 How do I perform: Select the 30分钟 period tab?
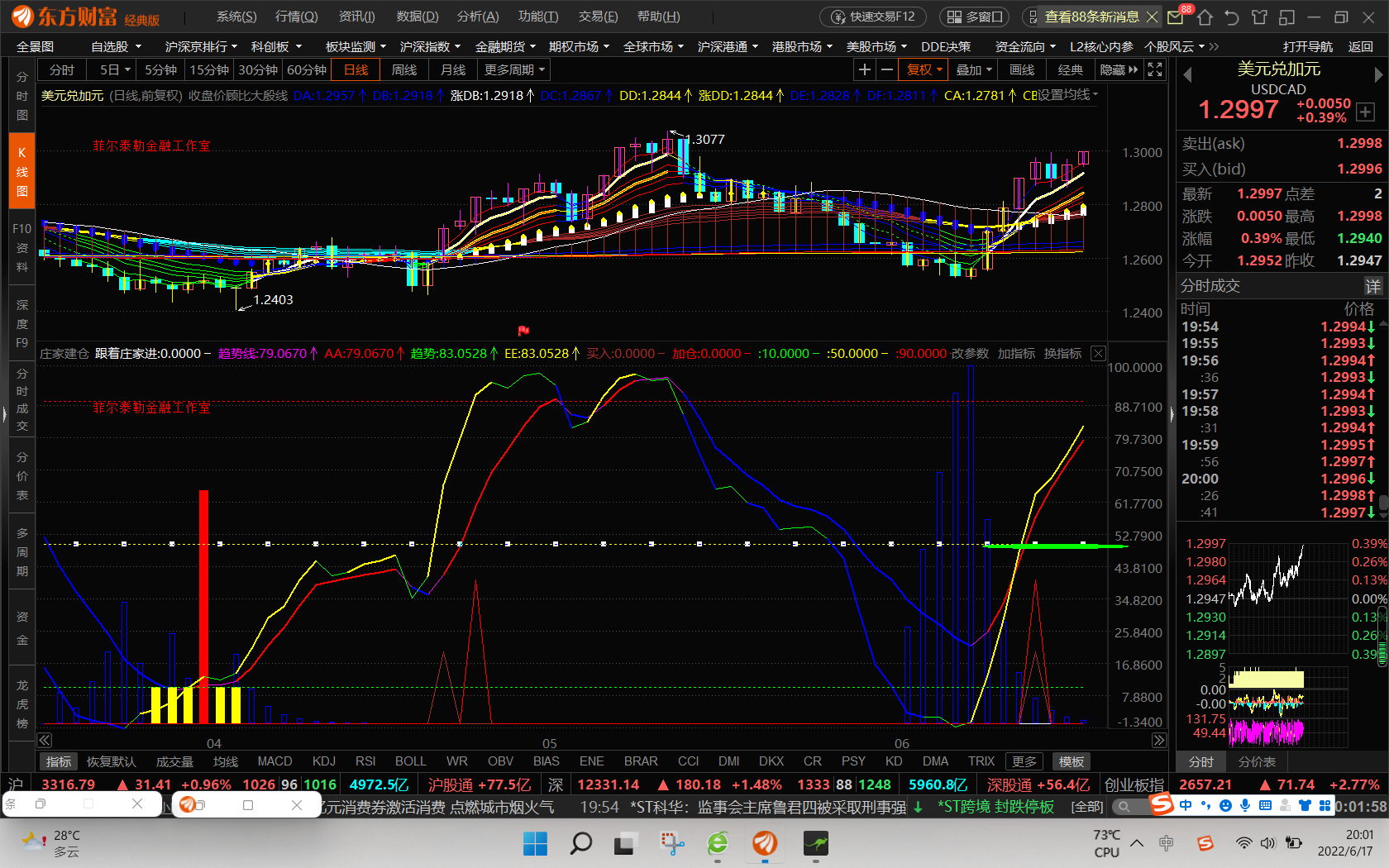pos(258,70)
